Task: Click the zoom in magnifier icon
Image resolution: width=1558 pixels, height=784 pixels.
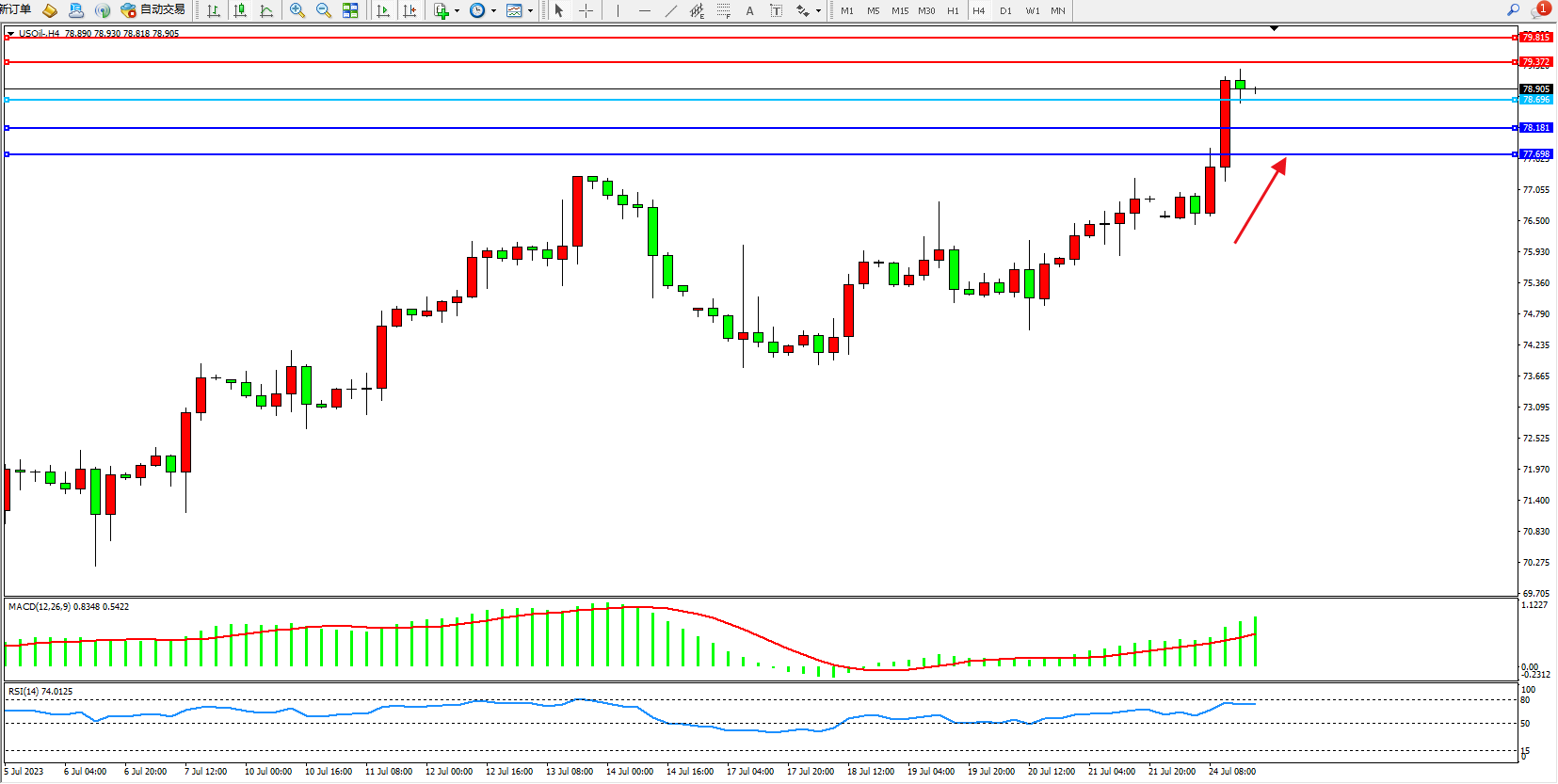Action: click(297, 10)
